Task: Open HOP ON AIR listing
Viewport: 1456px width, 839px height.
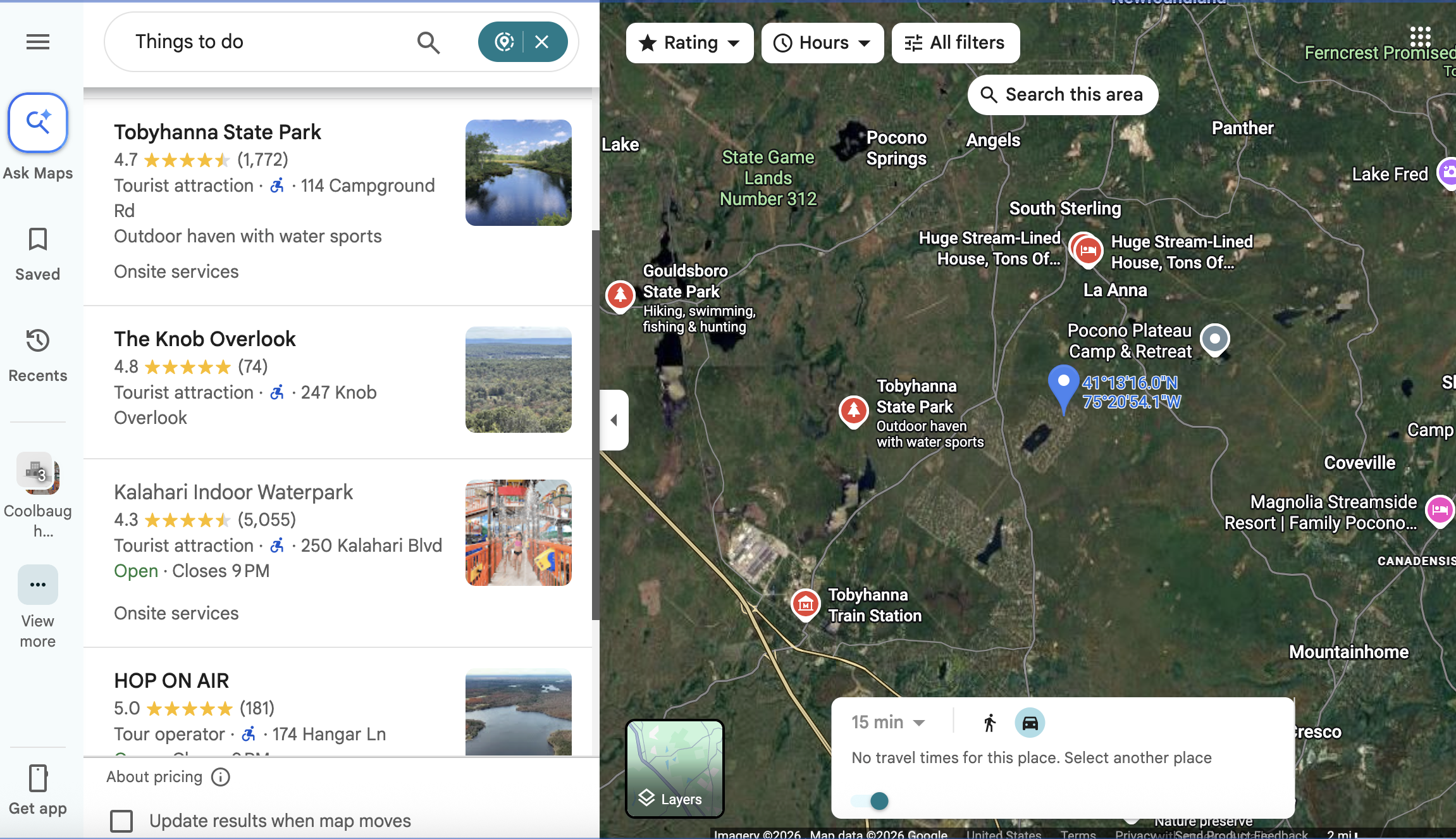Action: [338, 702]
